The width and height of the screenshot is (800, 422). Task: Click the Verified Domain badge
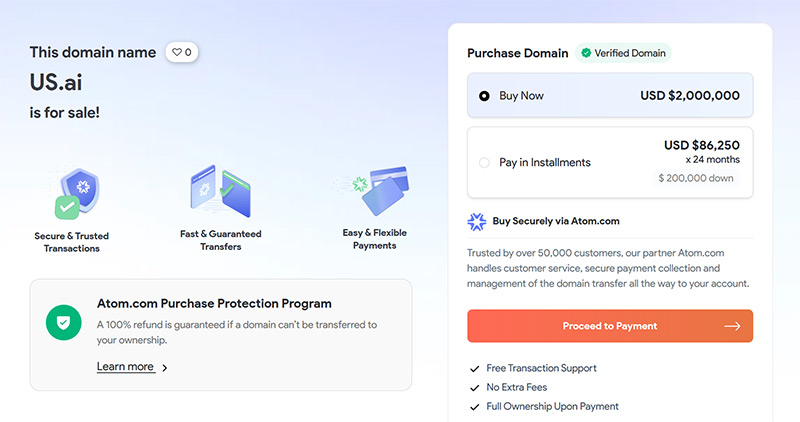622,53
